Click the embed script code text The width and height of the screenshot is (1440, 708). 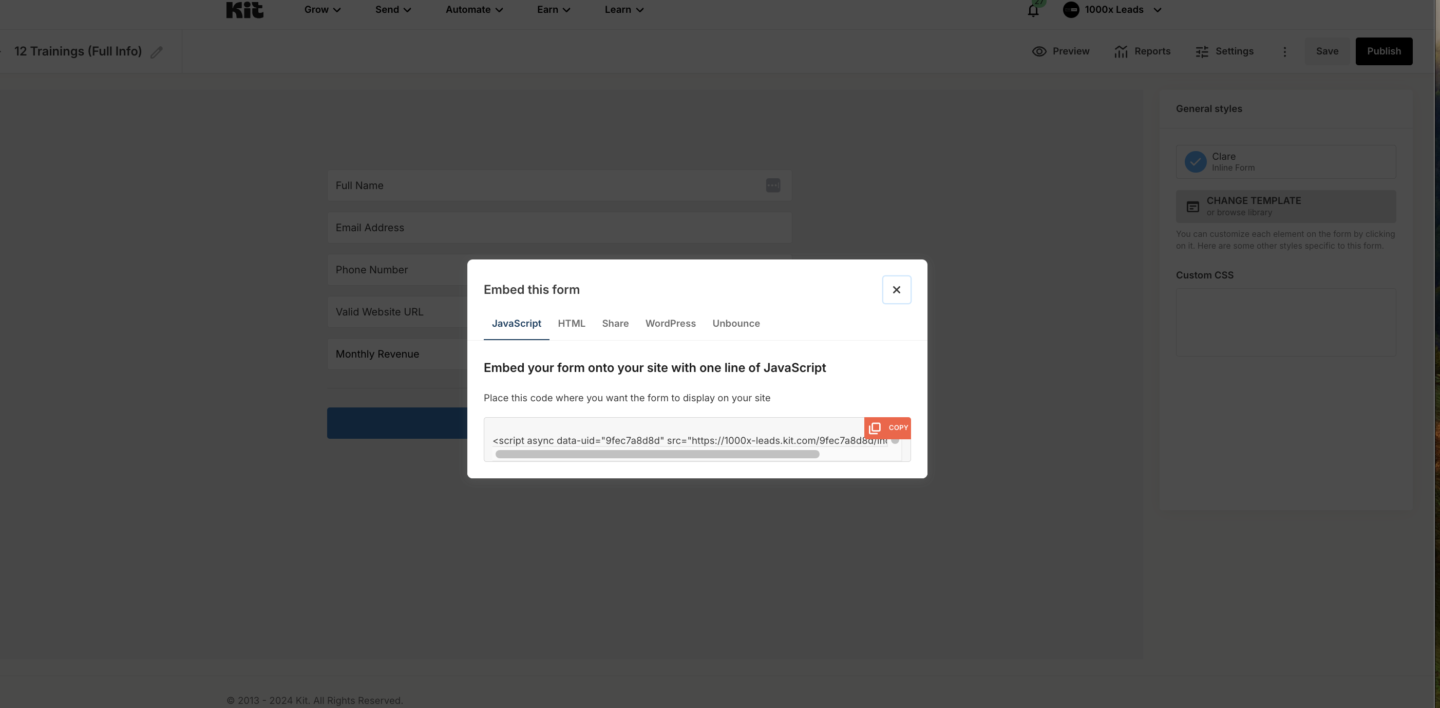tap(690, 440)
